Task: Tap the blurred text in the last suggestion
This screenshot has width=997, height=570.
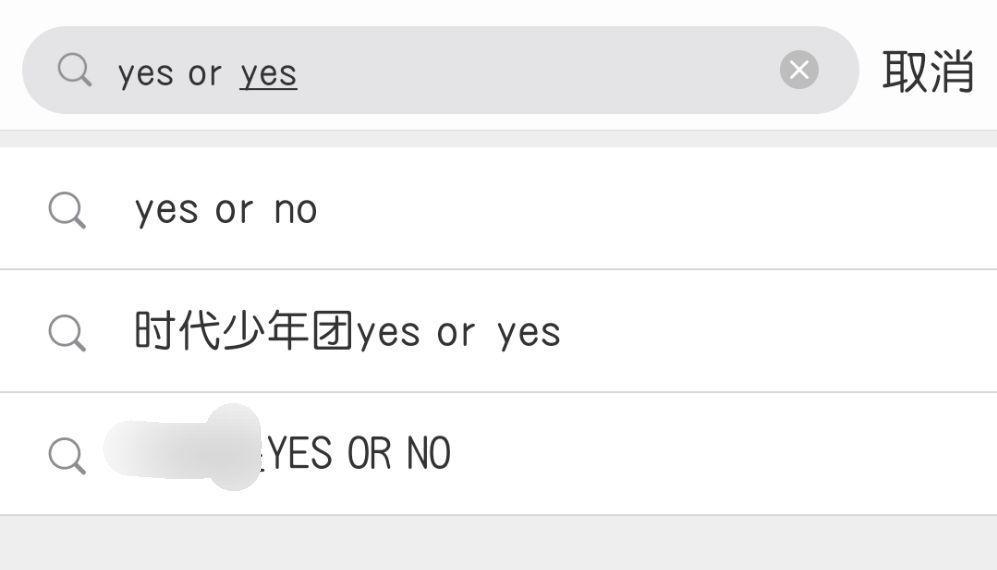Action: point(182,450)
